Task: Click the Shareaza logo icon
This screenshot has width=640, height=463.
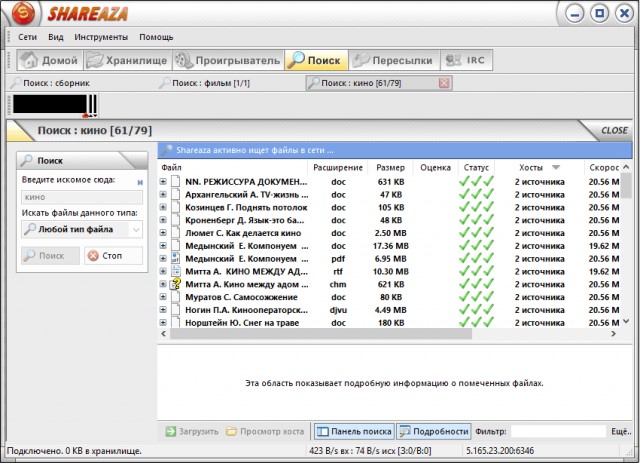Action: point(24,13)
